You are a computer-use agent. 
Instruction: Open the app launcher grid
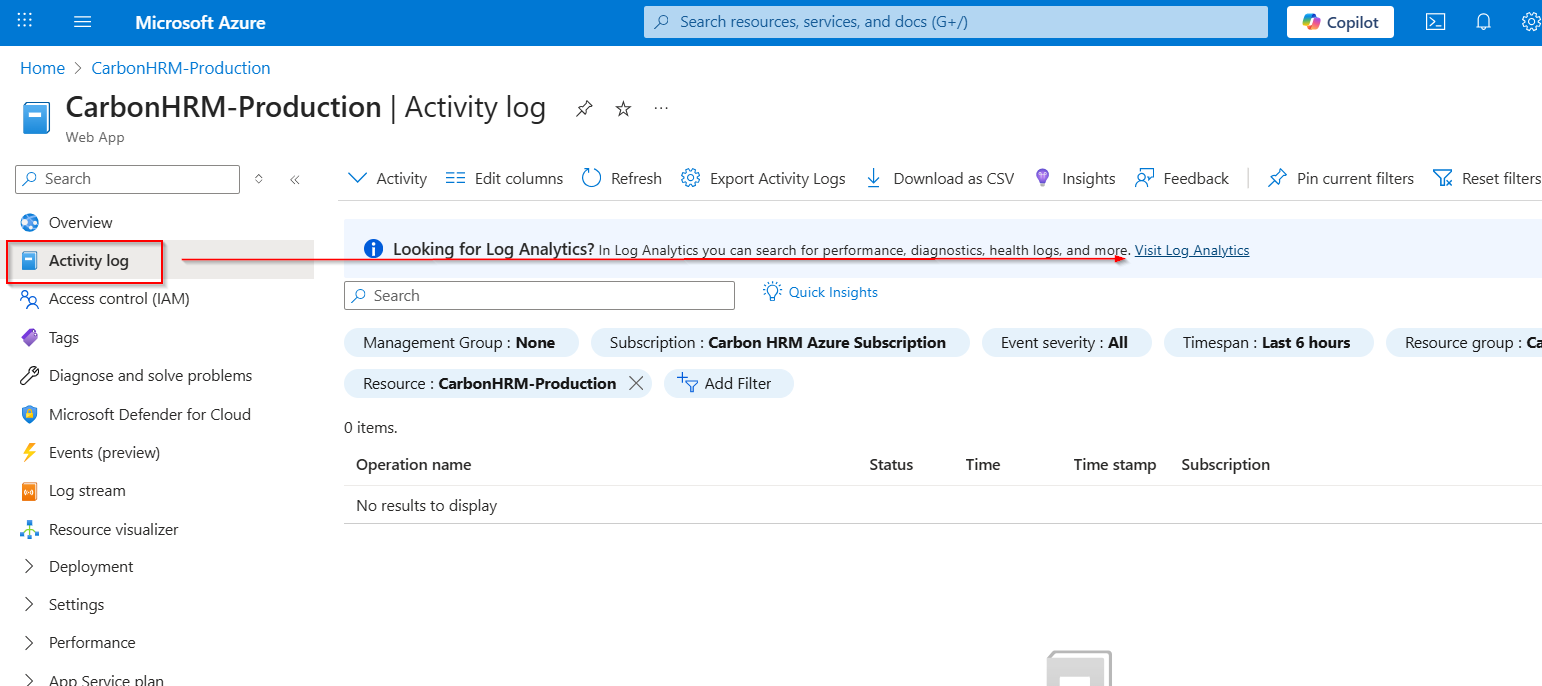click(x=24, y=21)
